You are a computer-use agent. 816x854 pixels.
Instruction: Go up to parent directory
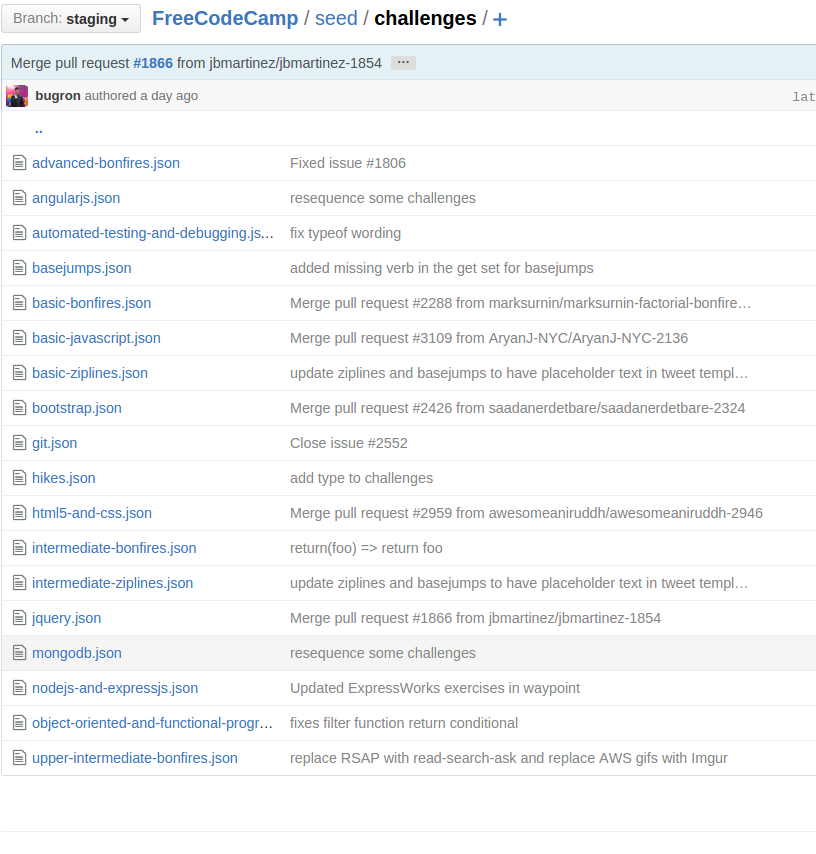[x=39, y=130]
